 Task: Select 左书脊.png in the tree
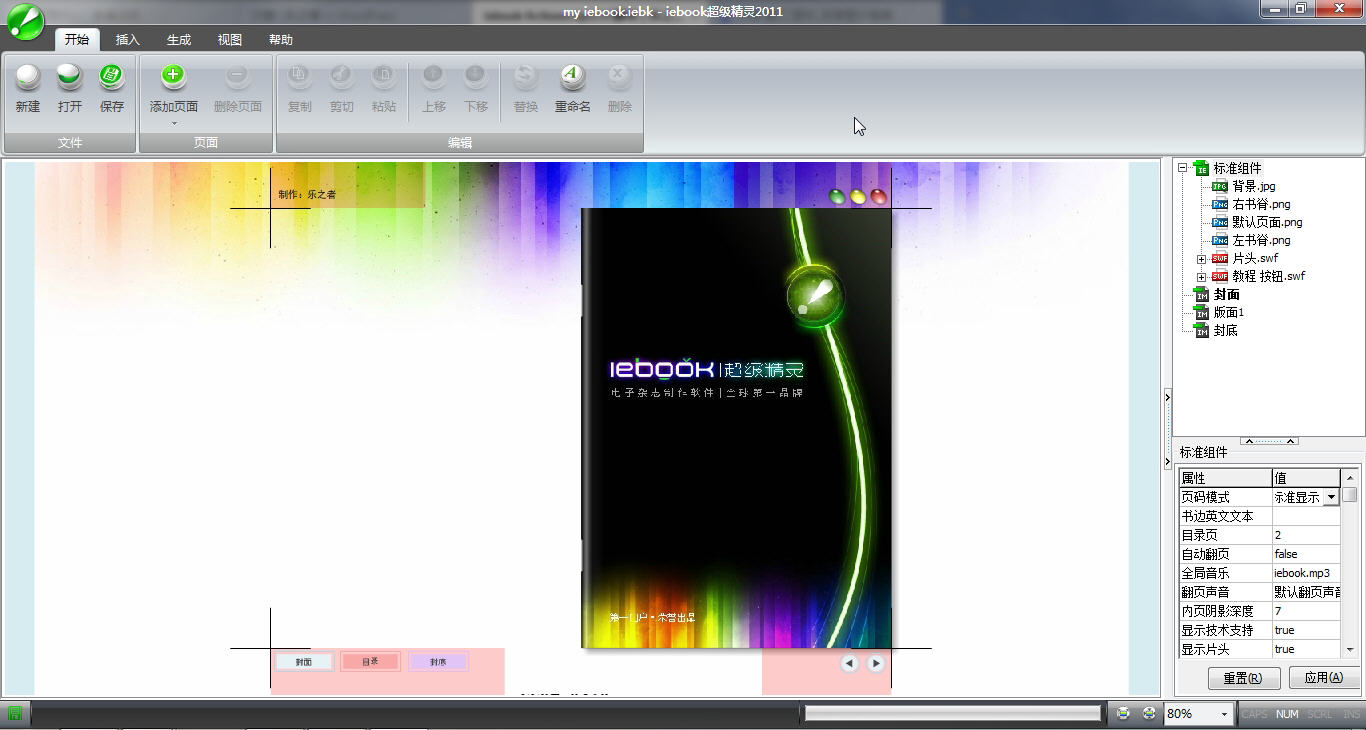click(x=1261, y=240)
